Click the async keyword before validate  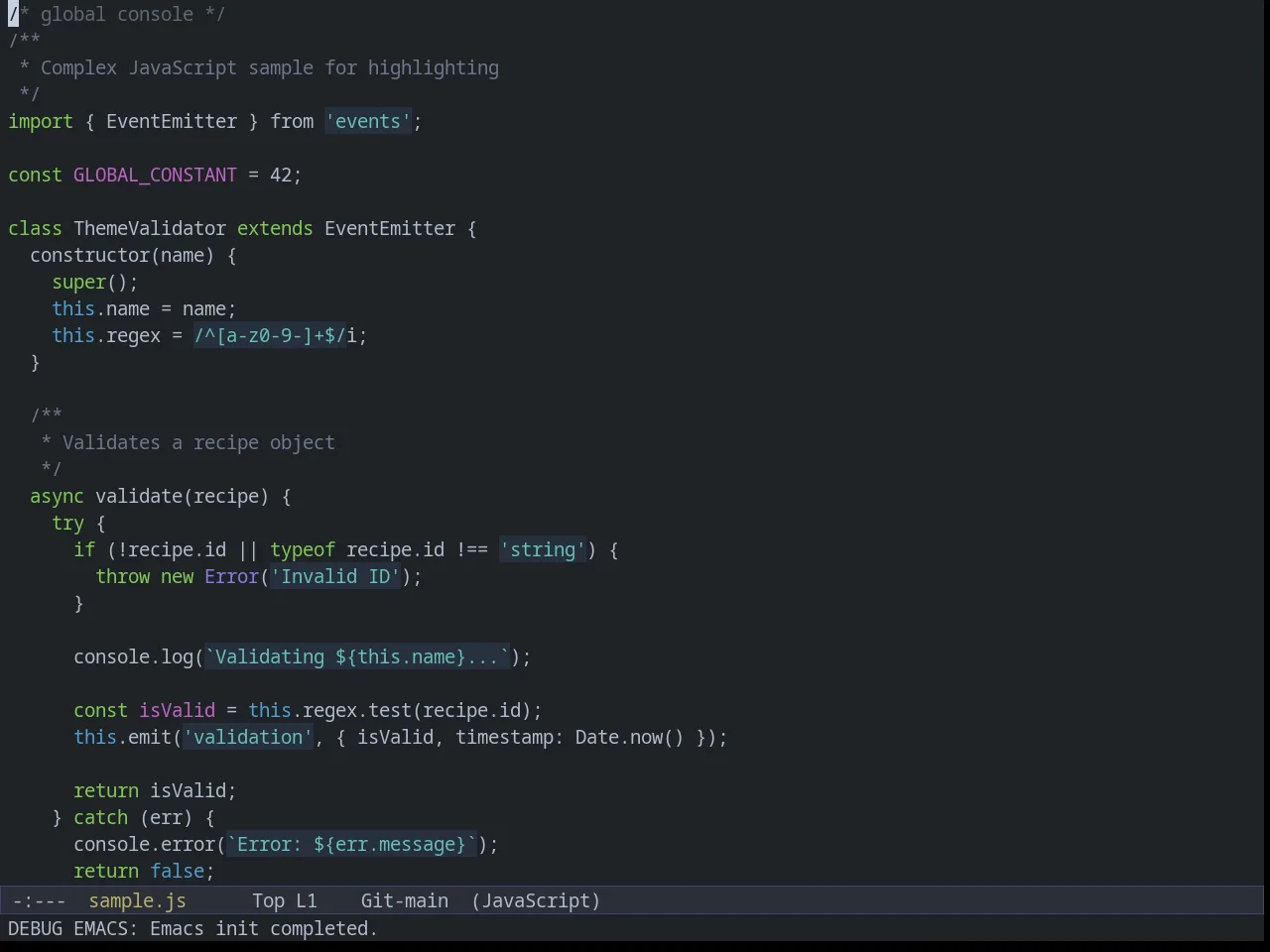point(57,496)
